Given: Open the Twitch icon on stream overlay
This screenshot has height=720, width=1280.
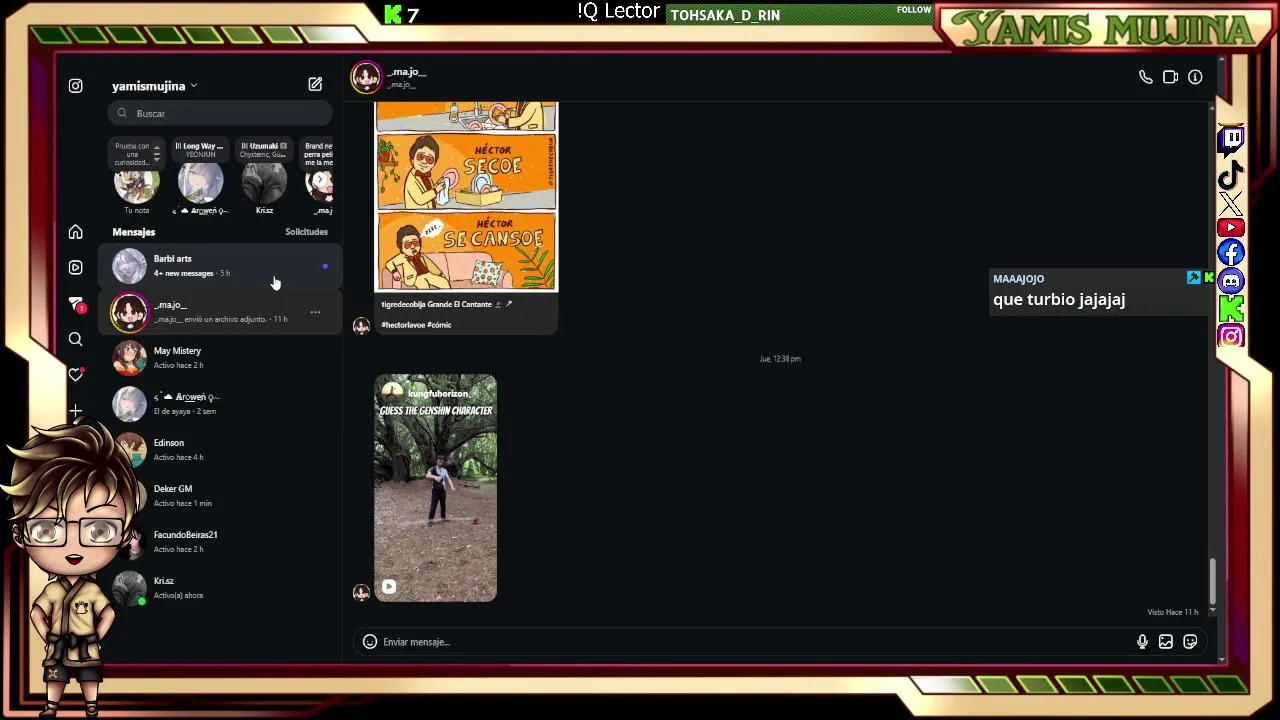Looking at the screenshot, I should click(1231, 139).
